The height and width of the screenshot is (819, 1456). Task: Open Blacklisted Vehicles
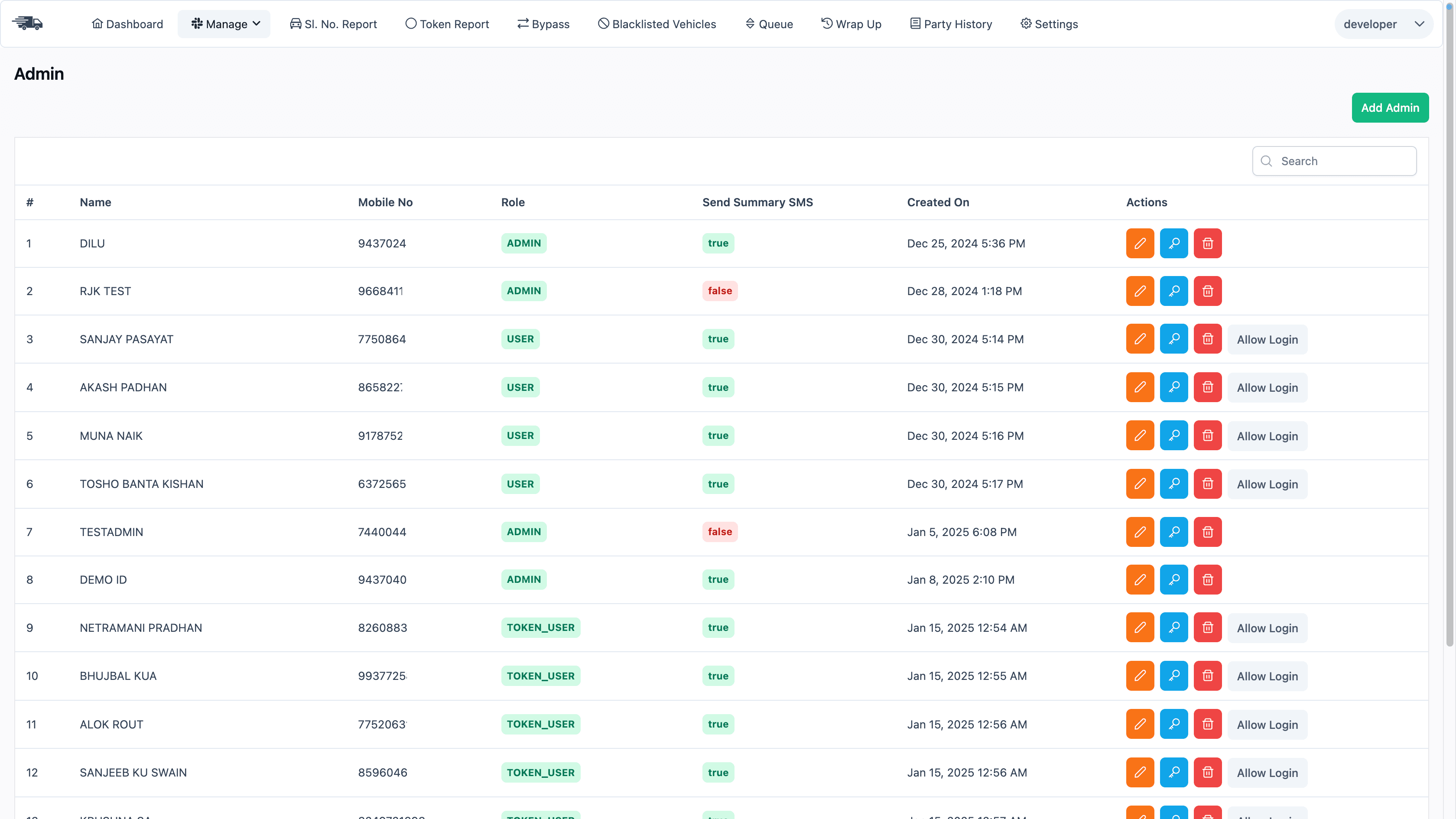657,24
